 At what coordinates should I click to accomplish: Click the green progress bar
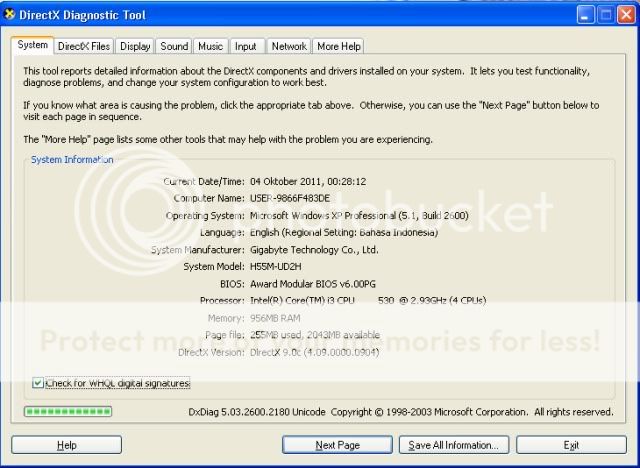pyautogui.click(x=68, y=411)
